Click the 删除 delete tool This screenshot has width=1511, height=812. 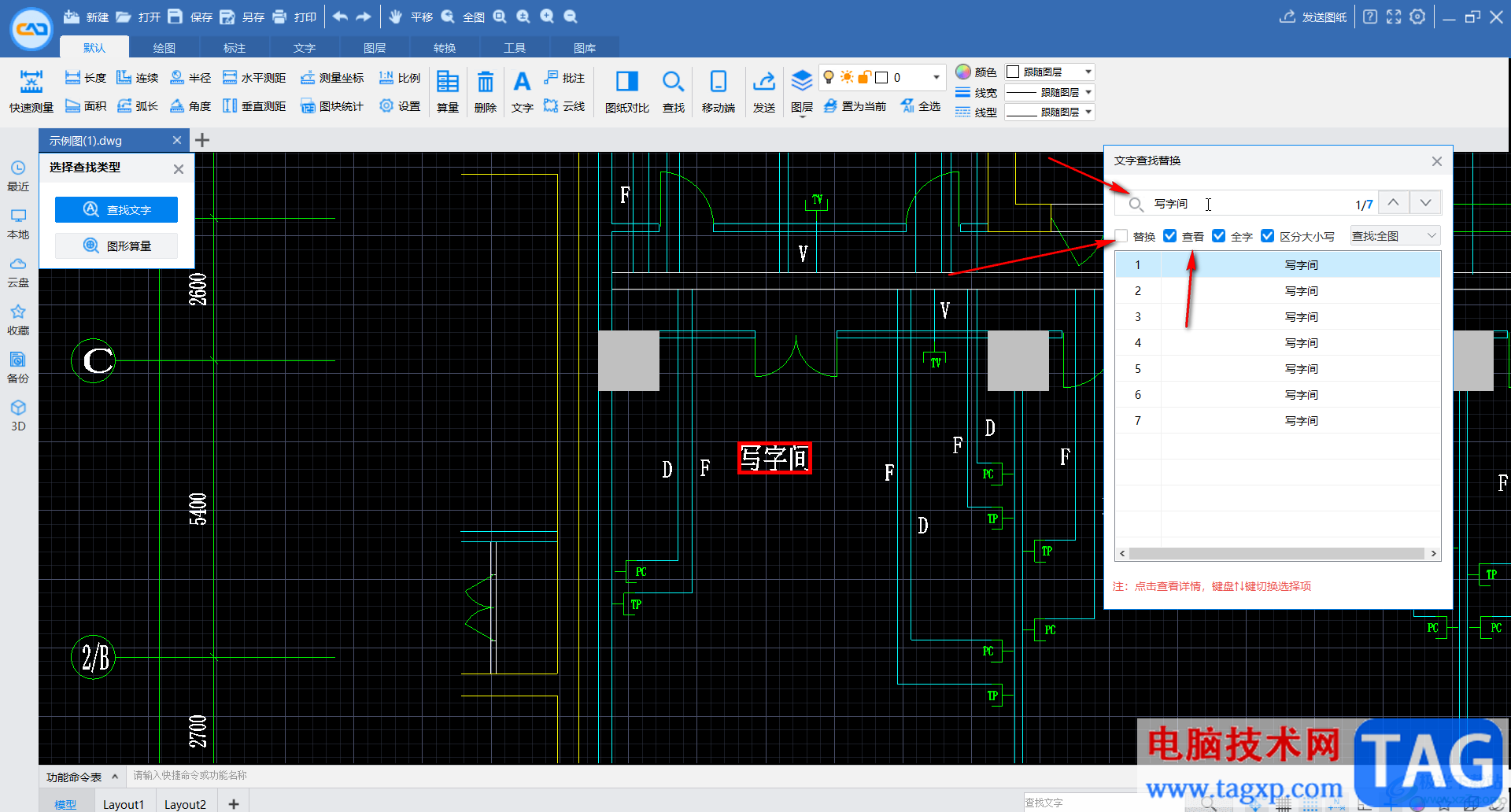click(x=486, y=91)
